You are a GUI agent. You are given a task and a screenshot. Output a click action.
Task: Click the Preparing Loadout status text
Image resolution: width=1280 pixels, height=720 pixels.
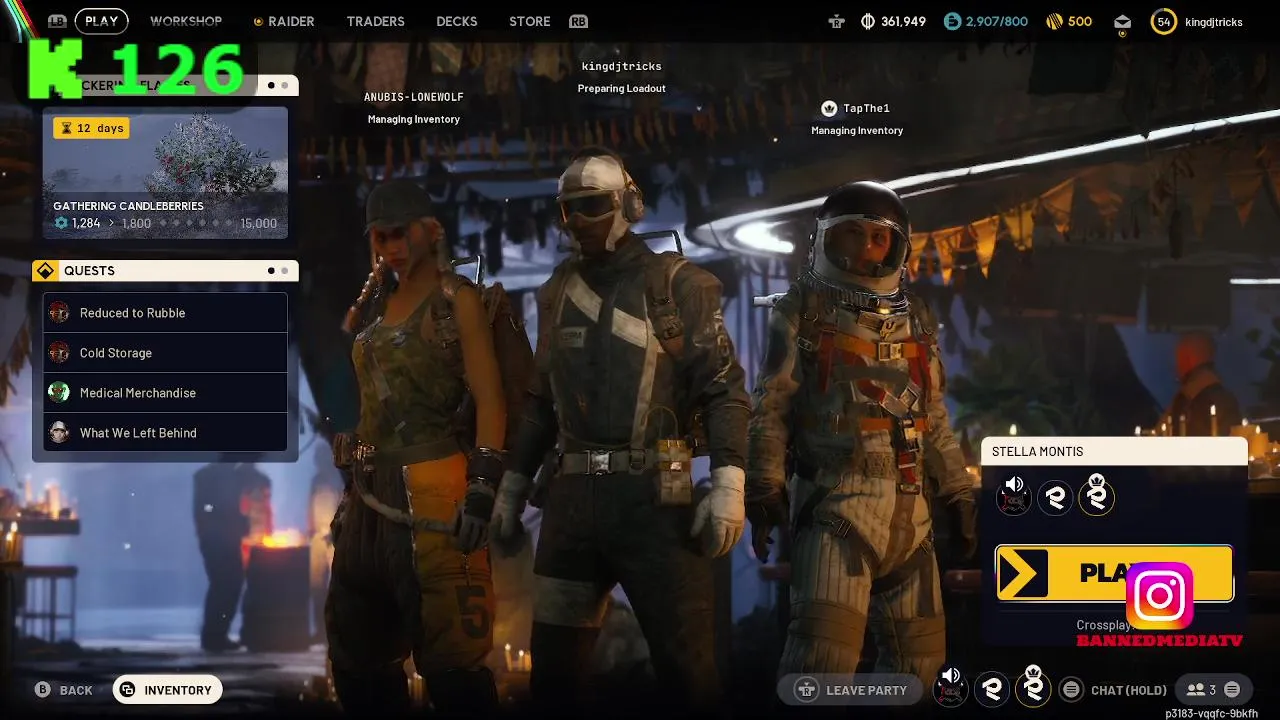(x=622, y=89)
